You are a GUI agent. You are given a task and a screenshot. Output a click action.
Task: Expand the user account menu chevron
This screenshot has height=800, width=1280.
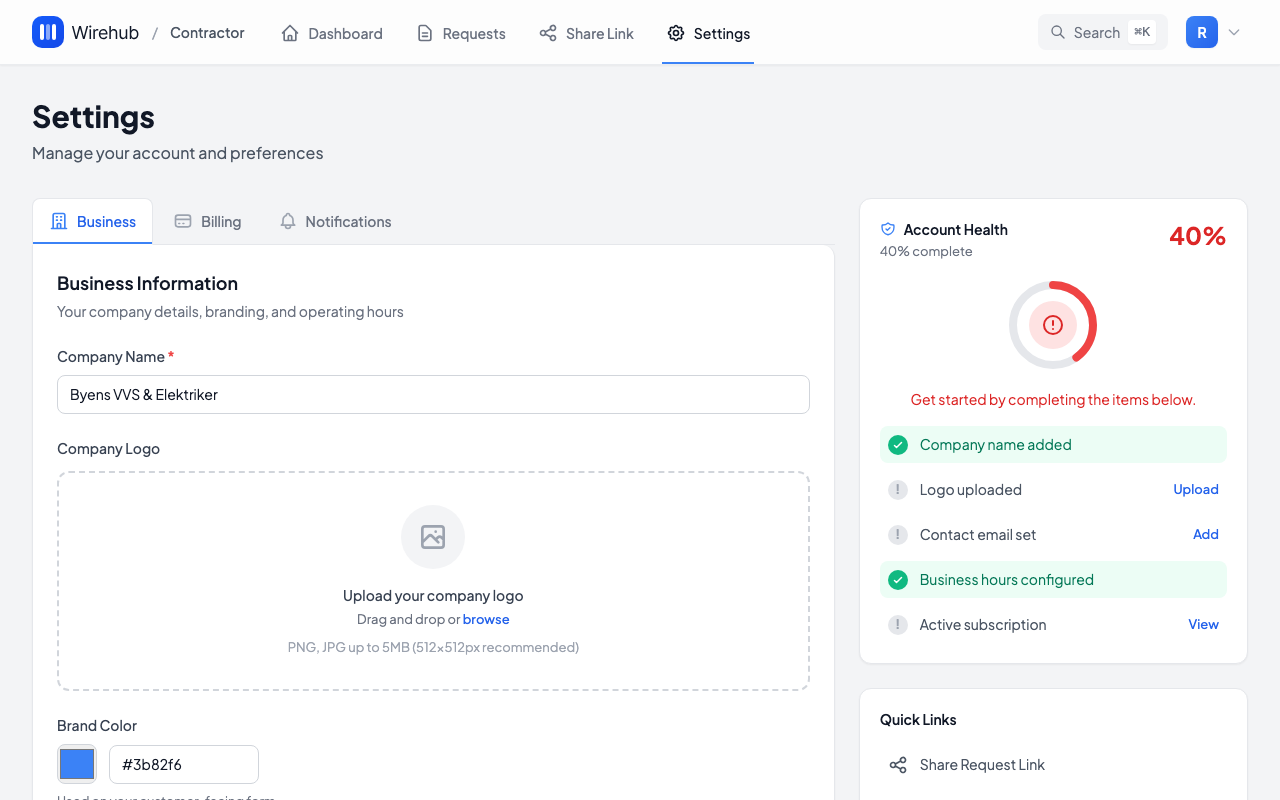point(1234,32)
